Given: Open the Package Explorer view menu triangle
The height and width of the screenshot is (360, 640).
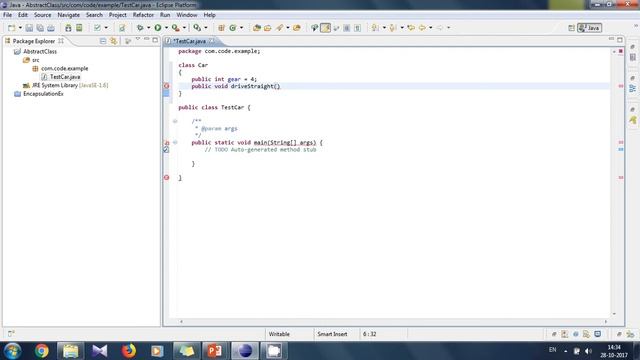Looking at the screenshot, I should coord(138,39).
